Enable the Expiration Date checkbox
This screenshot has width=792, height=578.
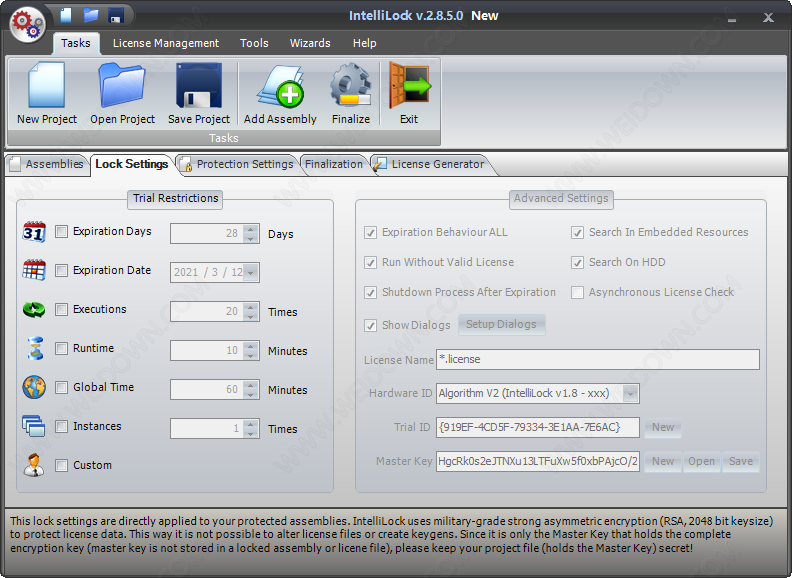(61, 270)
